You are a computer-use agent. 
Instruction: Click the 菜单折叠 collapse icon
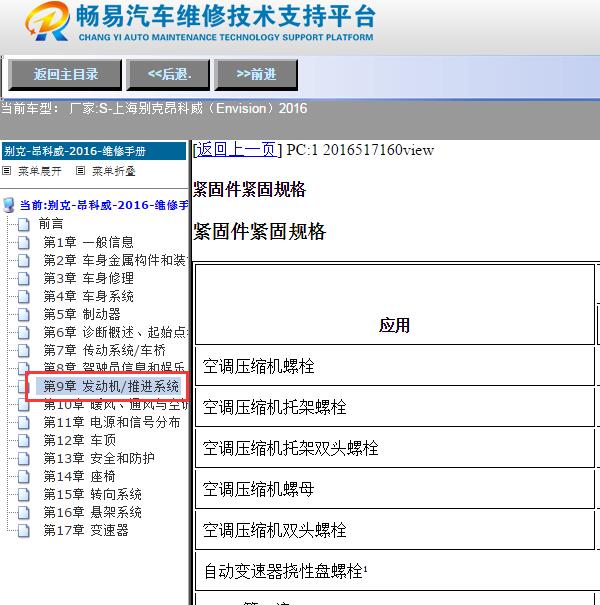[80, 171]
